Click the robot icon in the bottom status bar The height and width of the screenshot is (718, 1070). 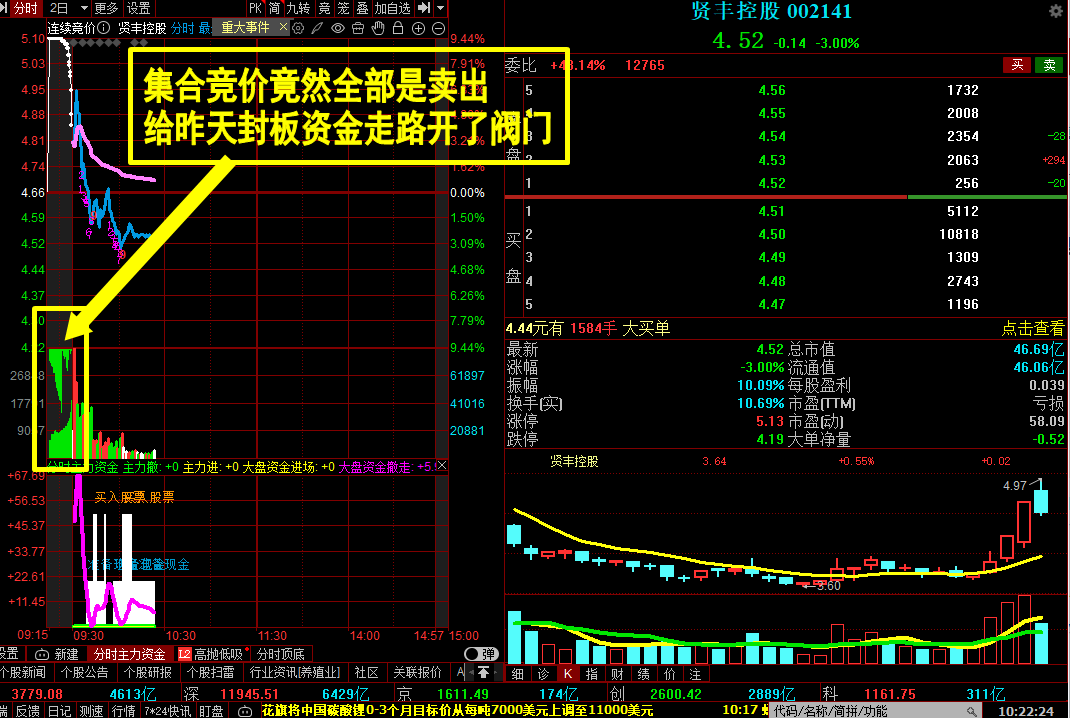pos(244,711)
